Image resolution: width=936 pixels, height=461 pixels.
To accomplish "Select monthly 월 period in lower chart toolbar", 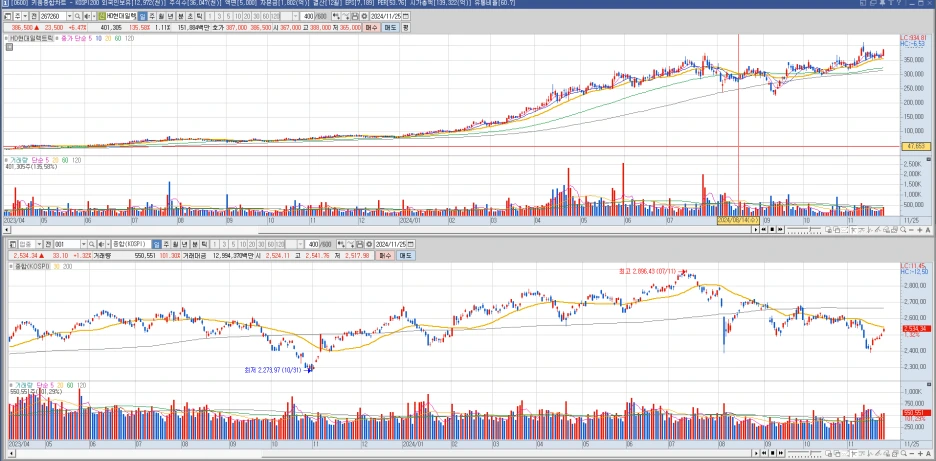I will point(176,244).
